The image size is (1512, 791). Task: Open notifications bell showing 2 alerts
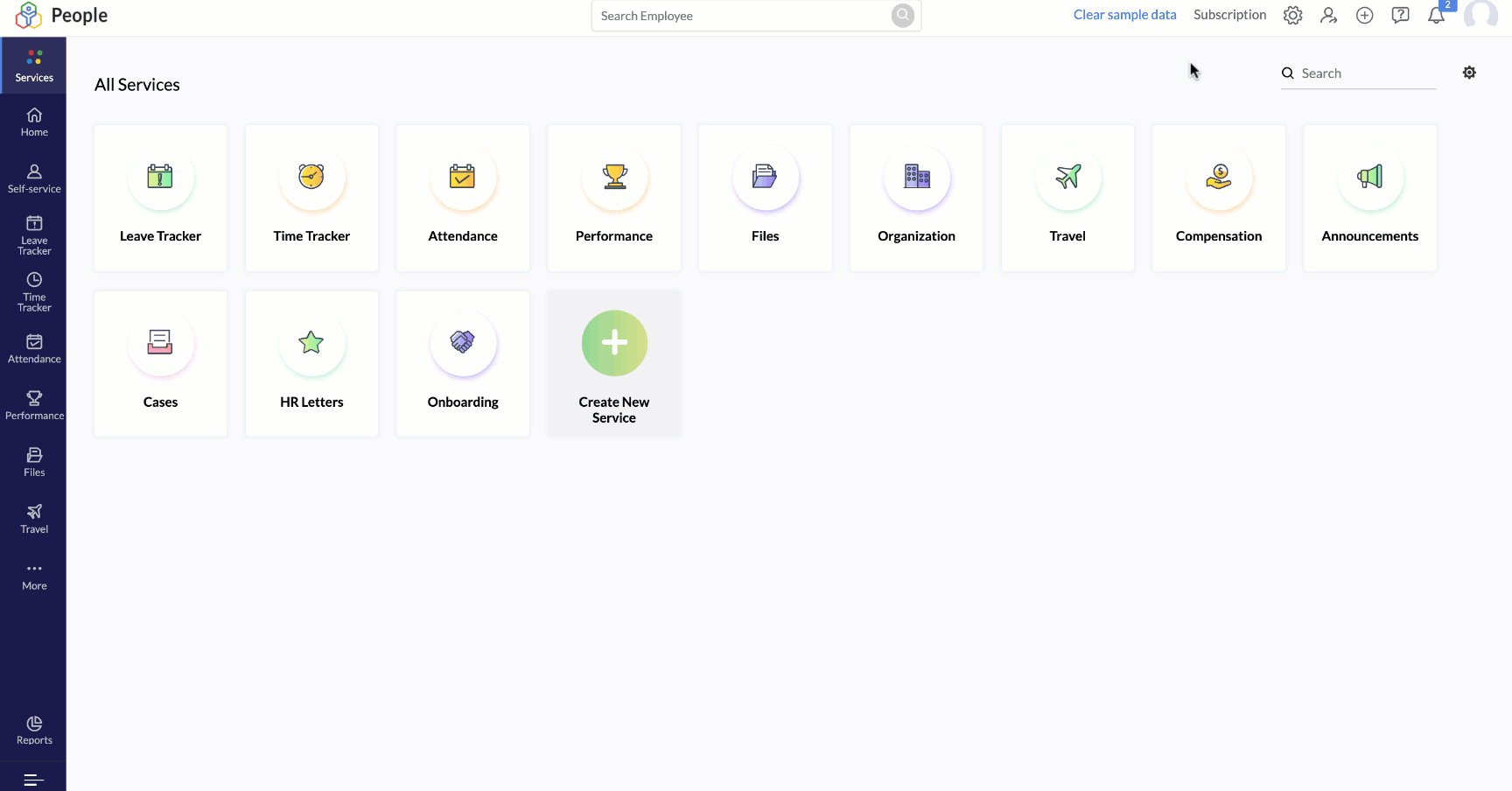click(1435, 15)
